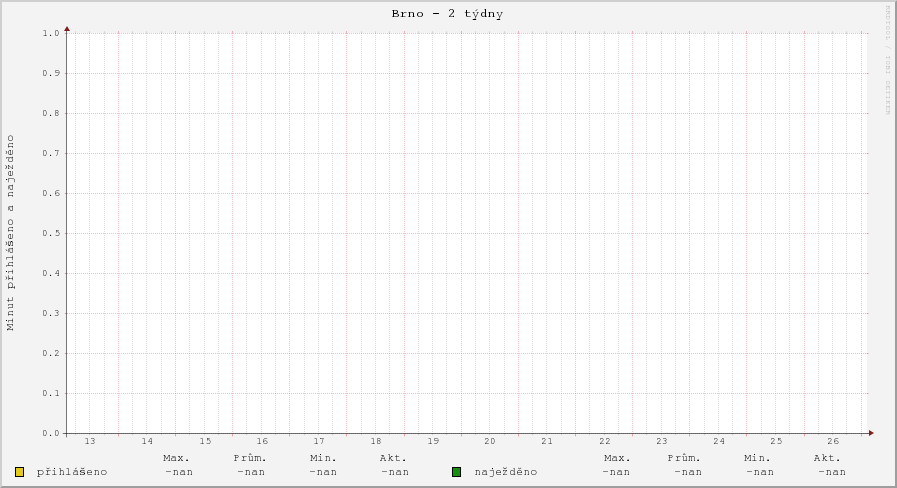Viewport: 897px width, 488px height.
Task: Click the 1.0 y-axis tick label
Action: point(52,33)
